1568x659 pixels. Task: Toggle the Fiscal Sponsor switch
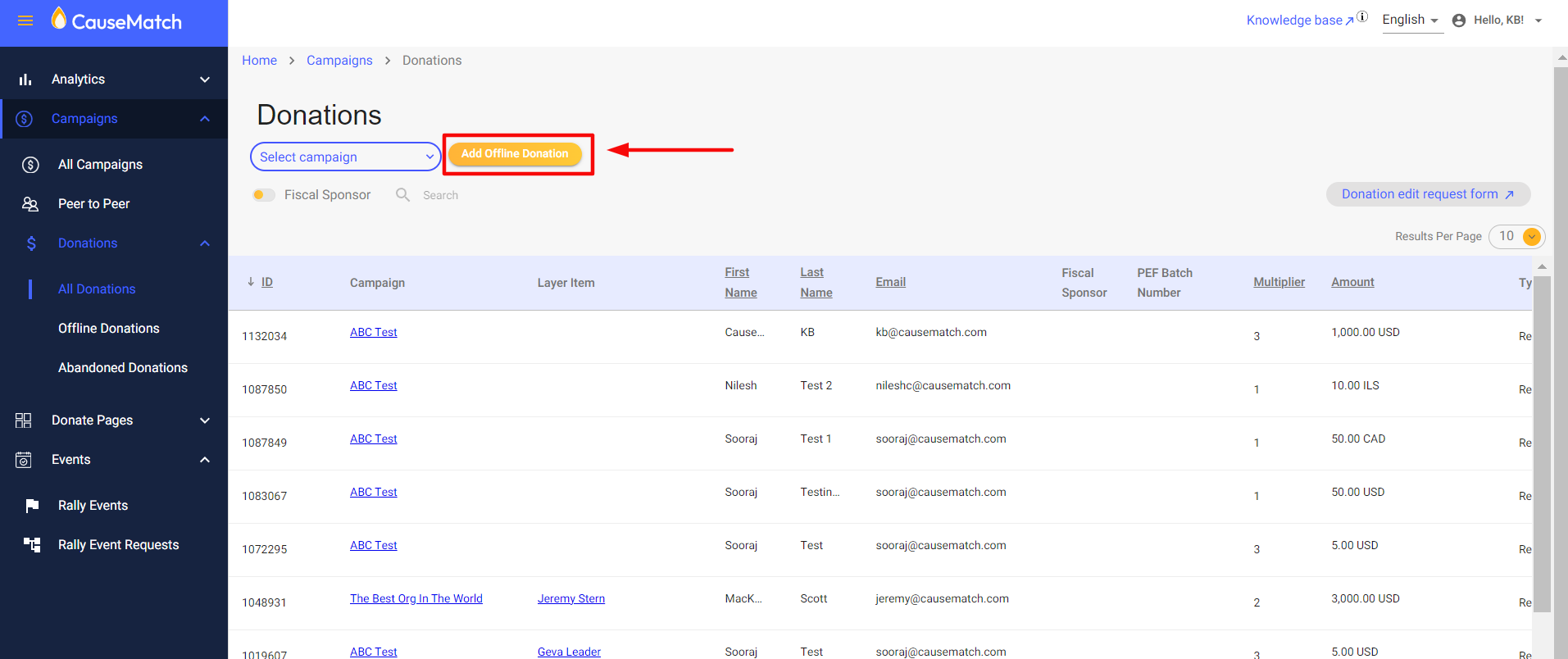[264, 195]
